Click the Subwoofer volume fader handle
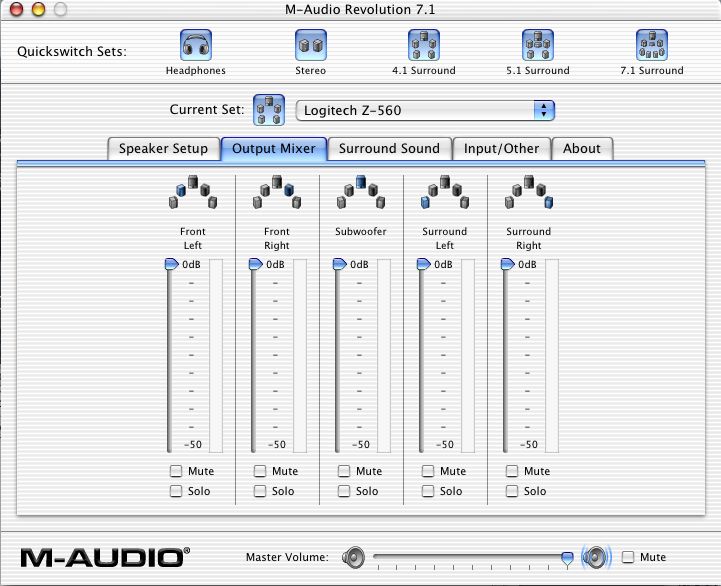Screen dimensions: 721x586 340,264
